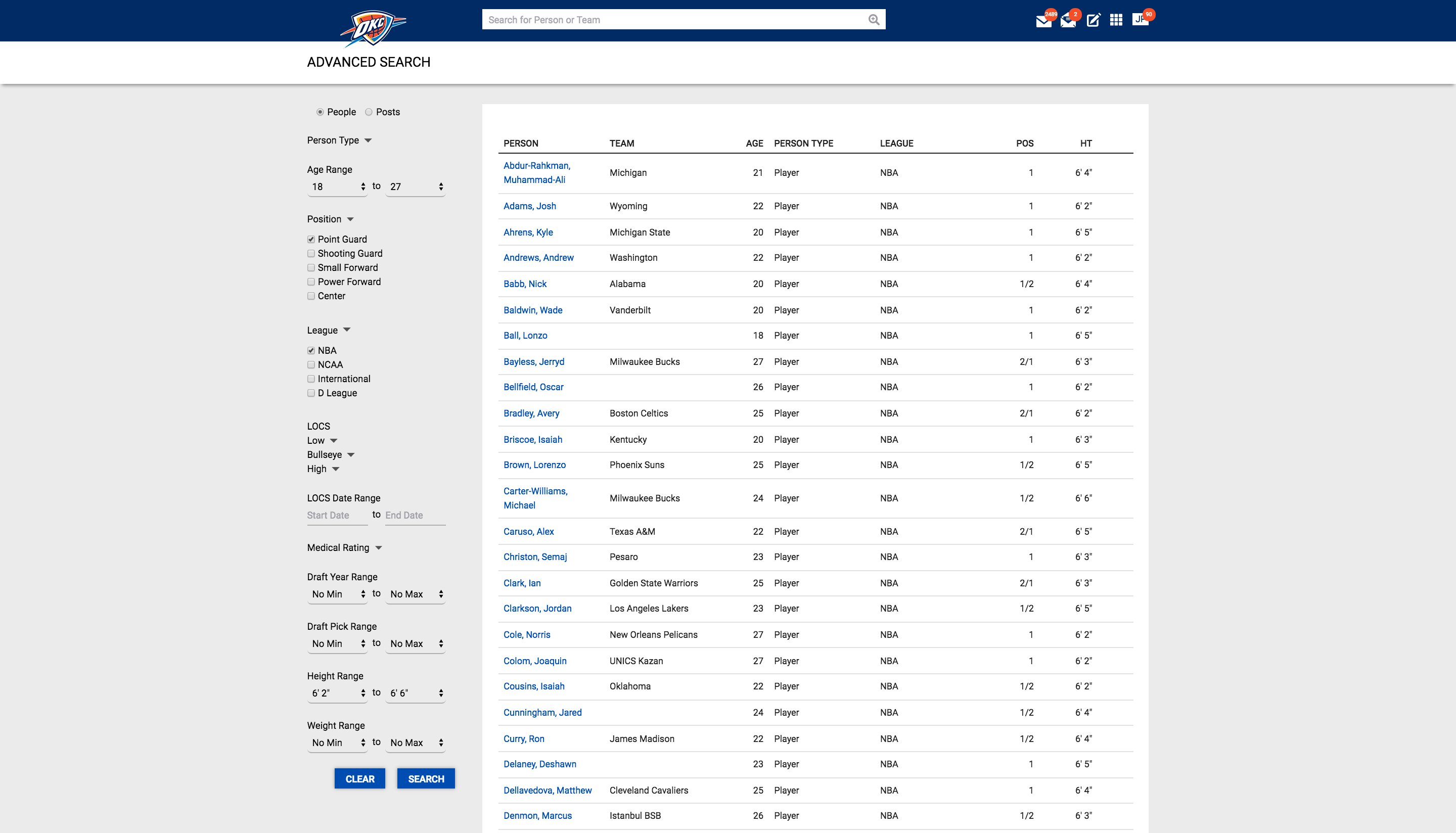Viewport: 1456px width, 833px height.
Task: Open the JP user profile icon
Action: [1140, 19]
